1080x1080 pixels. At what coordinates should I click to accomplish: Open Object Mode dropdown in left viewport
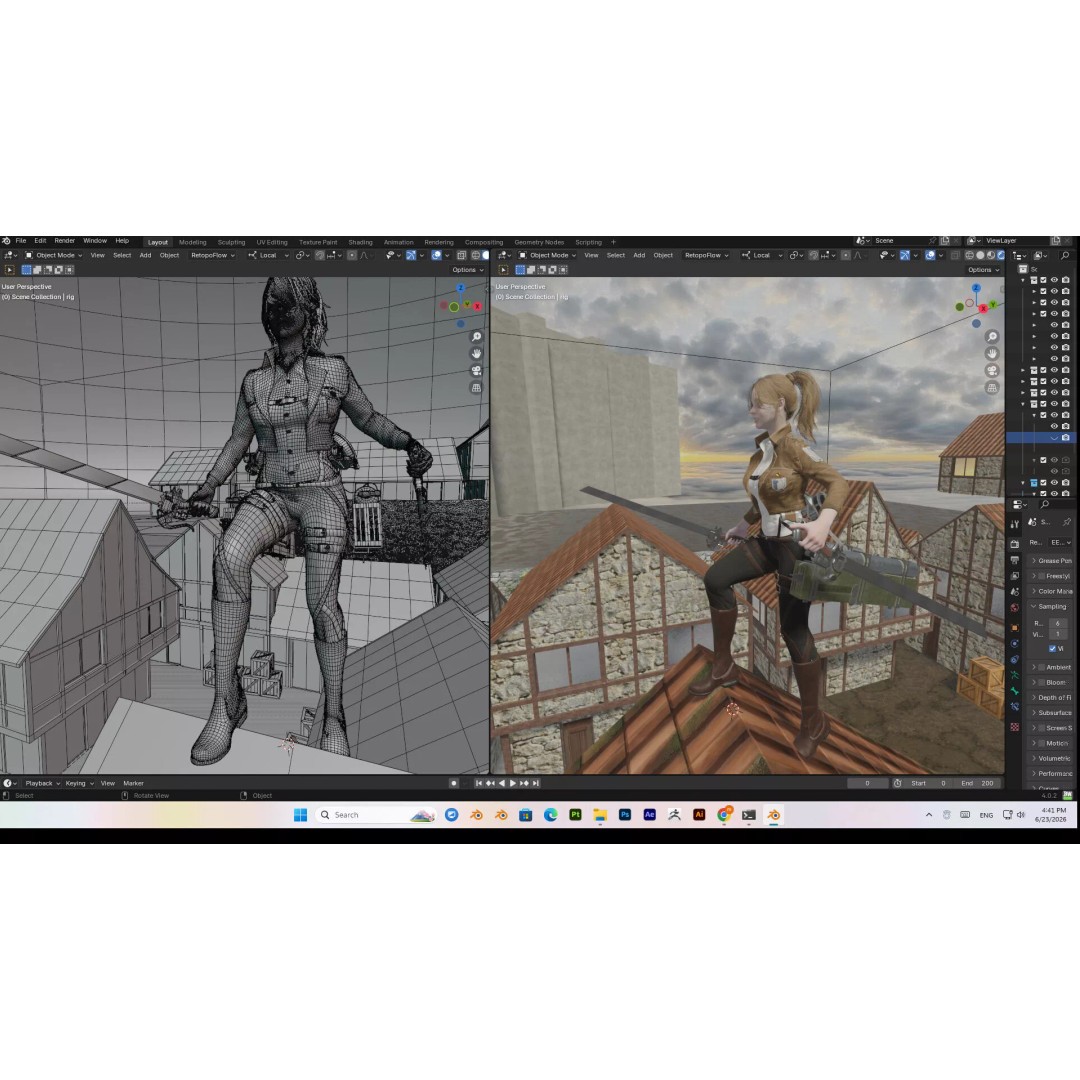click(54, 255)
